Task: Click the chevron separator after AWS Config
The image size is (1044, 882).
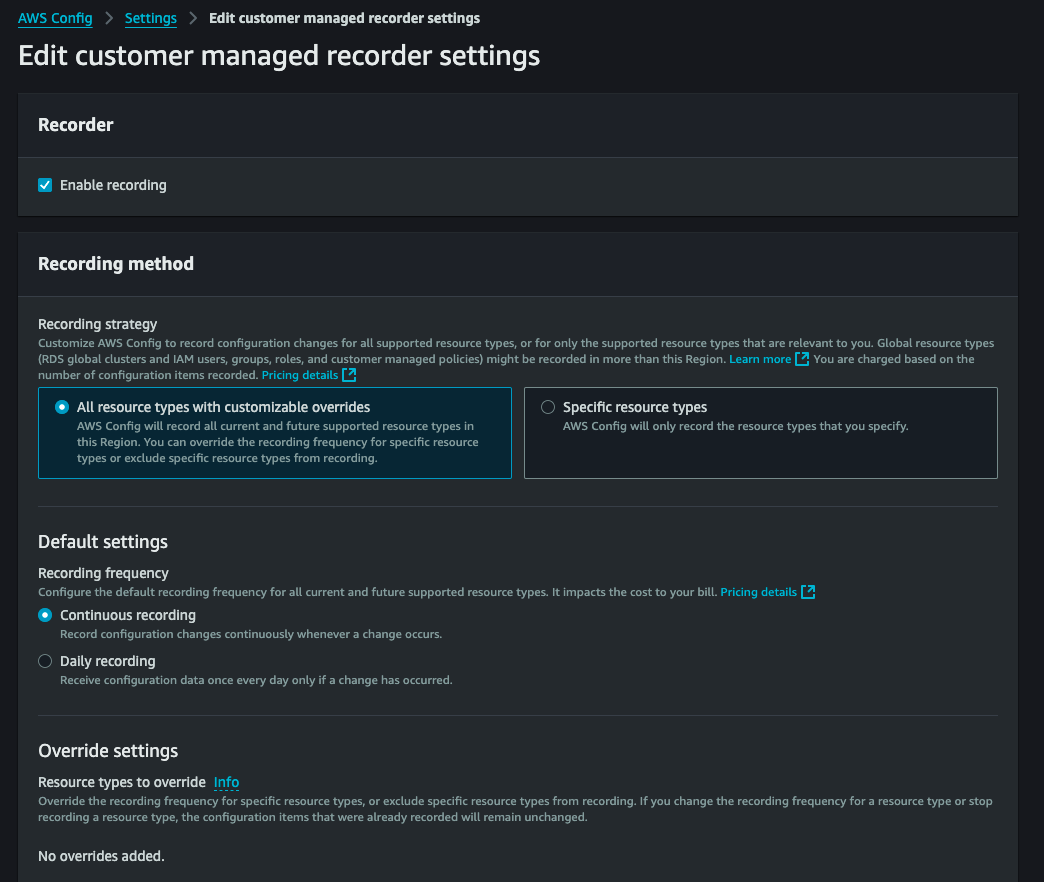Action: pos(109,18)
